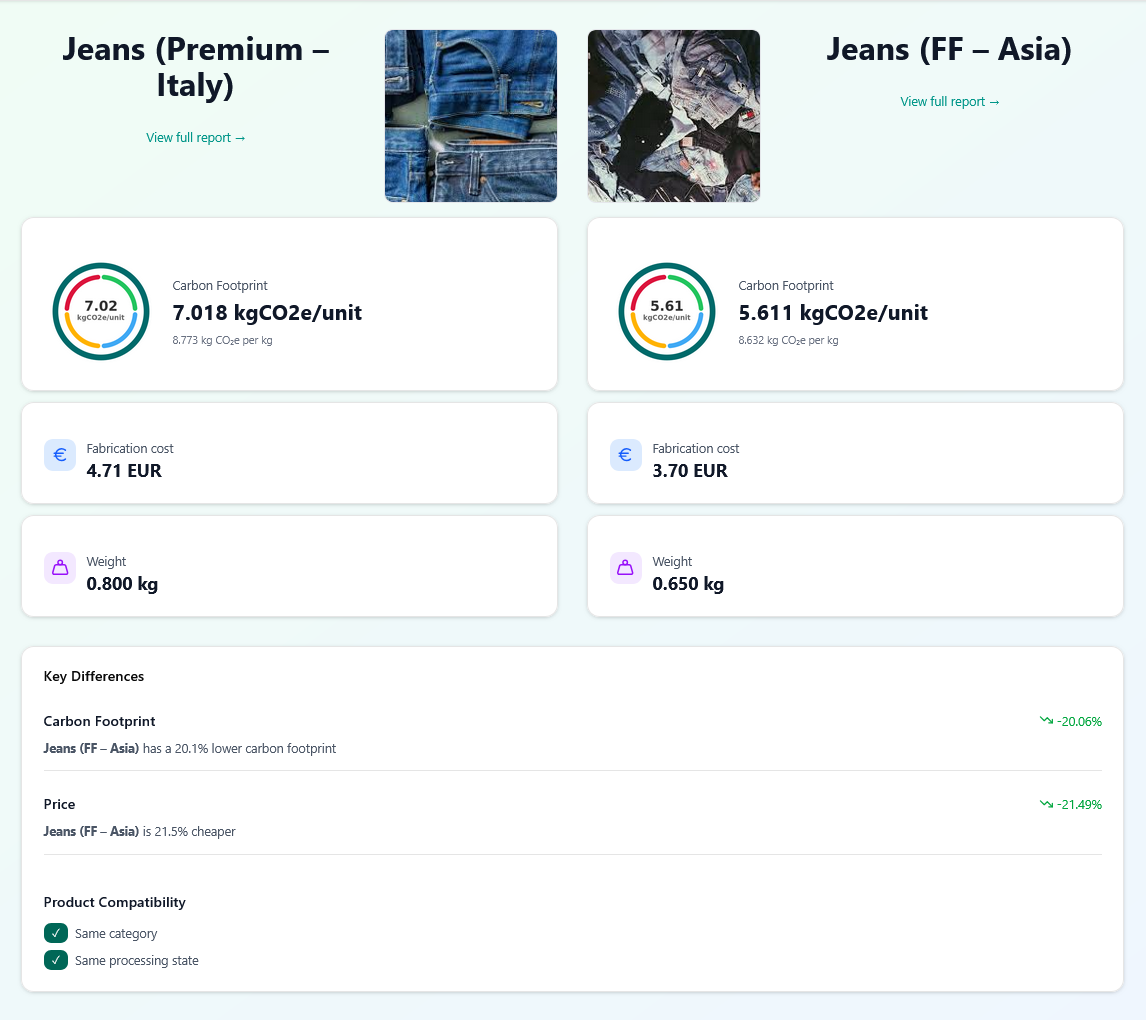Click weight icon in Asia jeans card

626,568
